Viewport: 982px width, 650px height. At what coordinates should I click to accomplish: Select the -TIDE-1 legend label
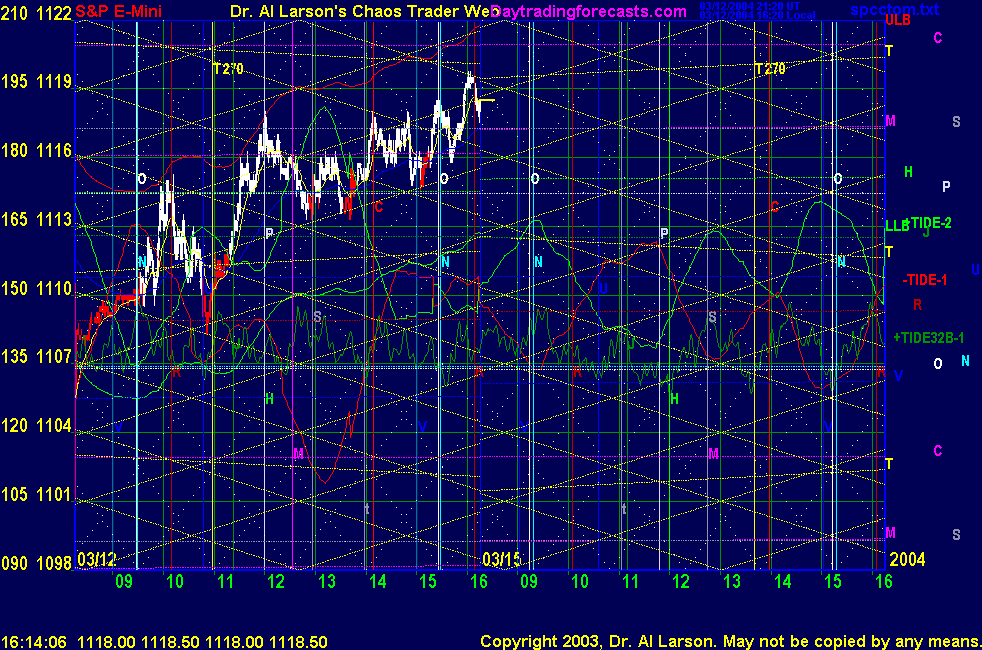(x=925, y=280)
